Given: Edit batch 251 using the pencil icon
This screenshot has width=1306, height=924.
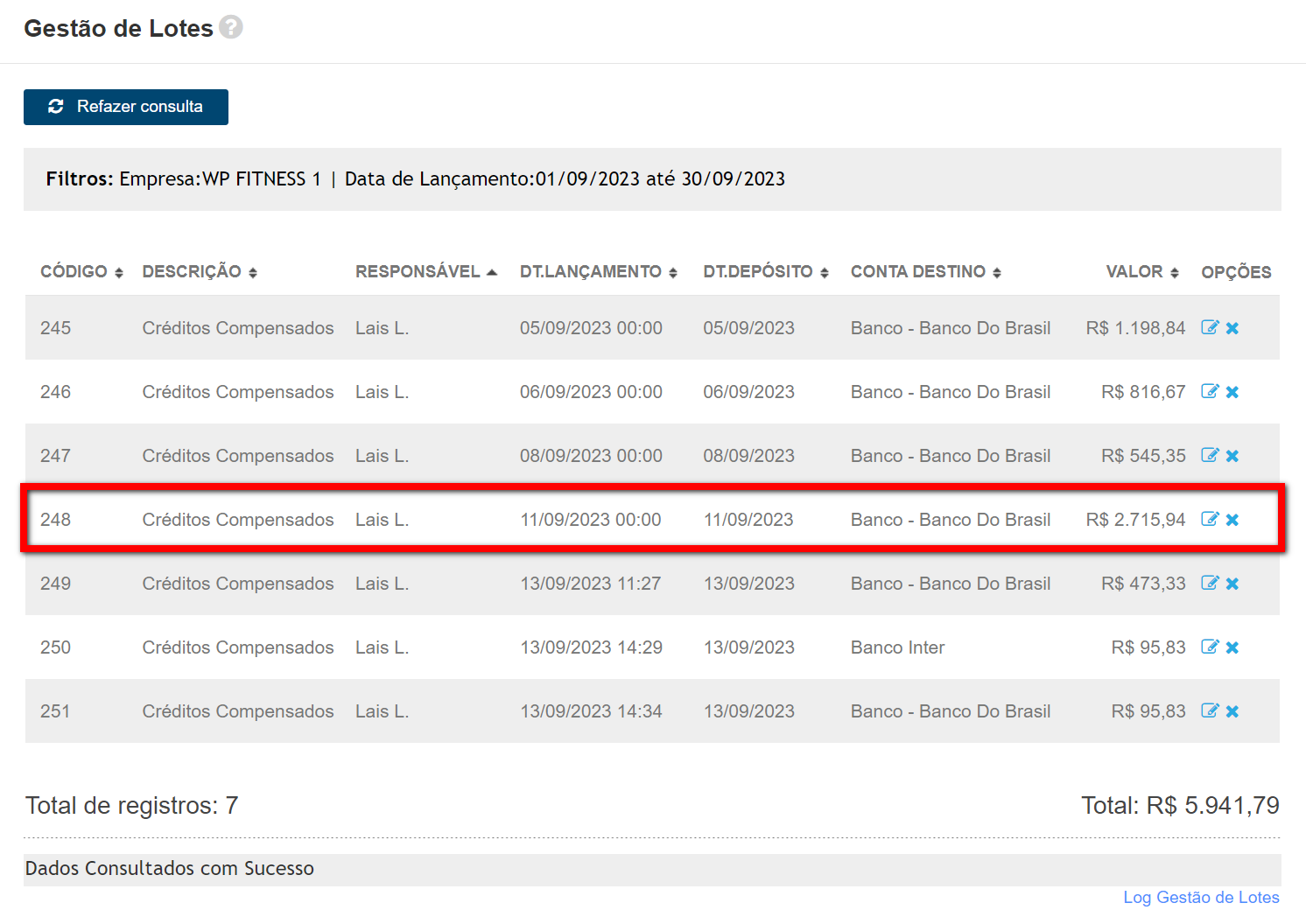Looking at the screenshot, I should pyautogui.click(x=1210, y=710).
